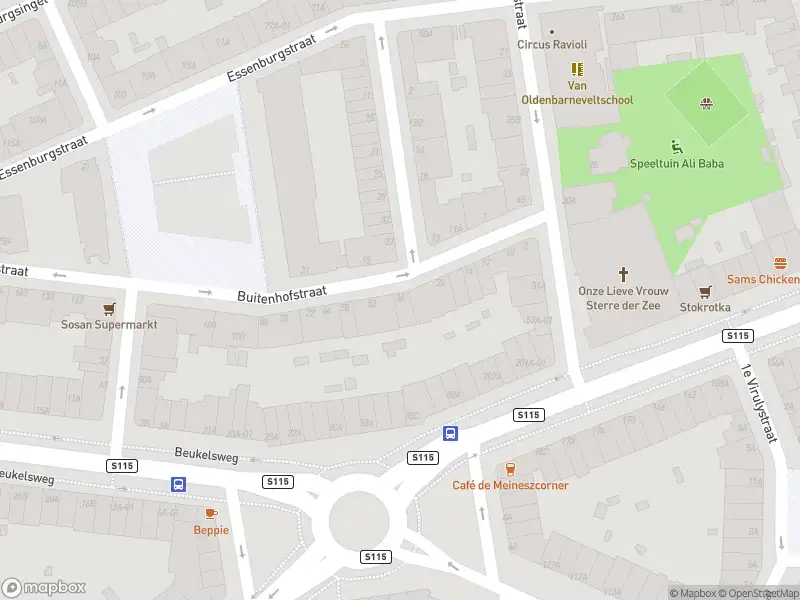Open the Mapbox logo link
The height and width of the screenshot is (600, 800).
pos(44,587)
